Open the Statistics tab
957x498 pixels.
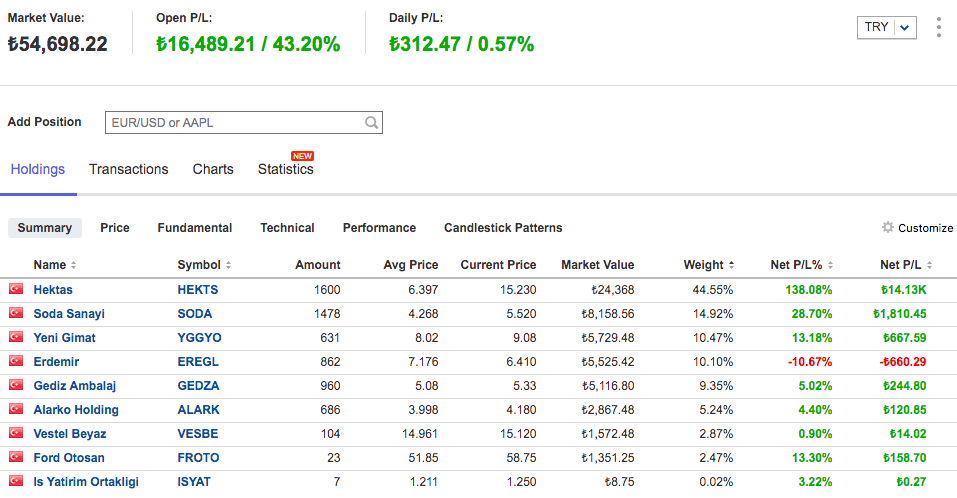(x=285, y=169)
